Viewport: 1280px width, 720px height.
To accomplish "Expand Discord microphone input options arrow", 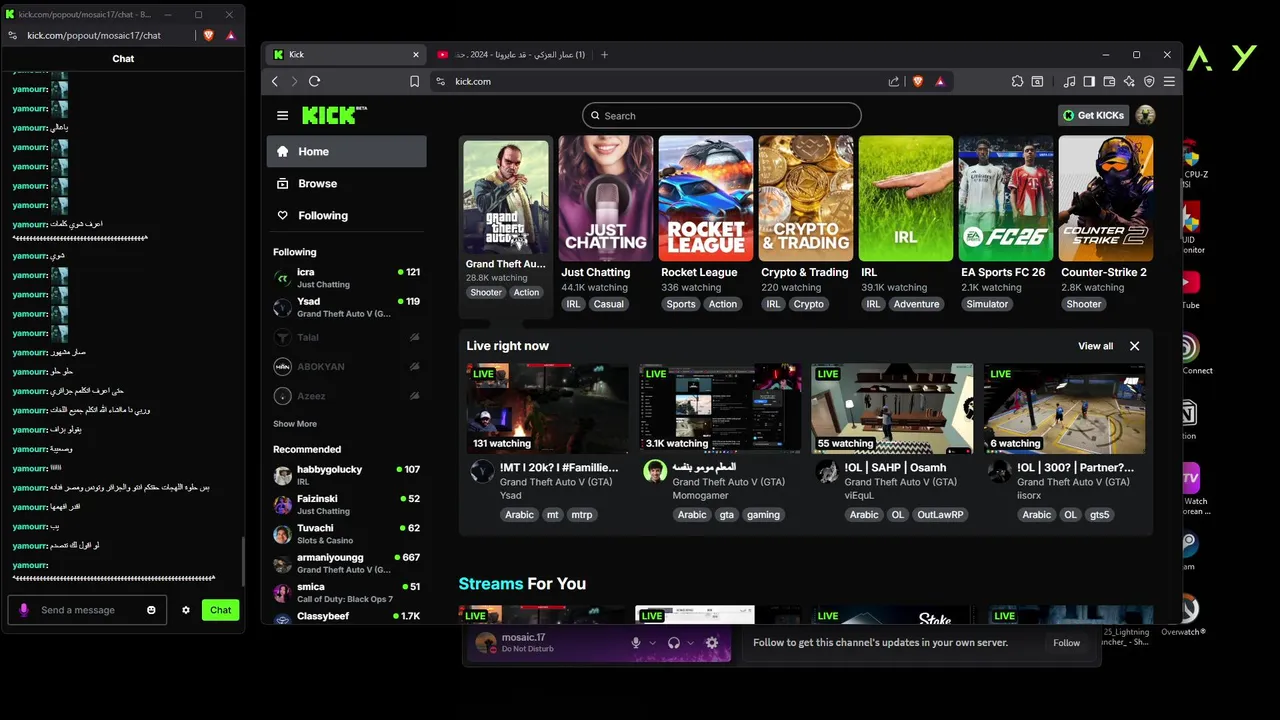I will pyautogui.click(x=652, y=643).
